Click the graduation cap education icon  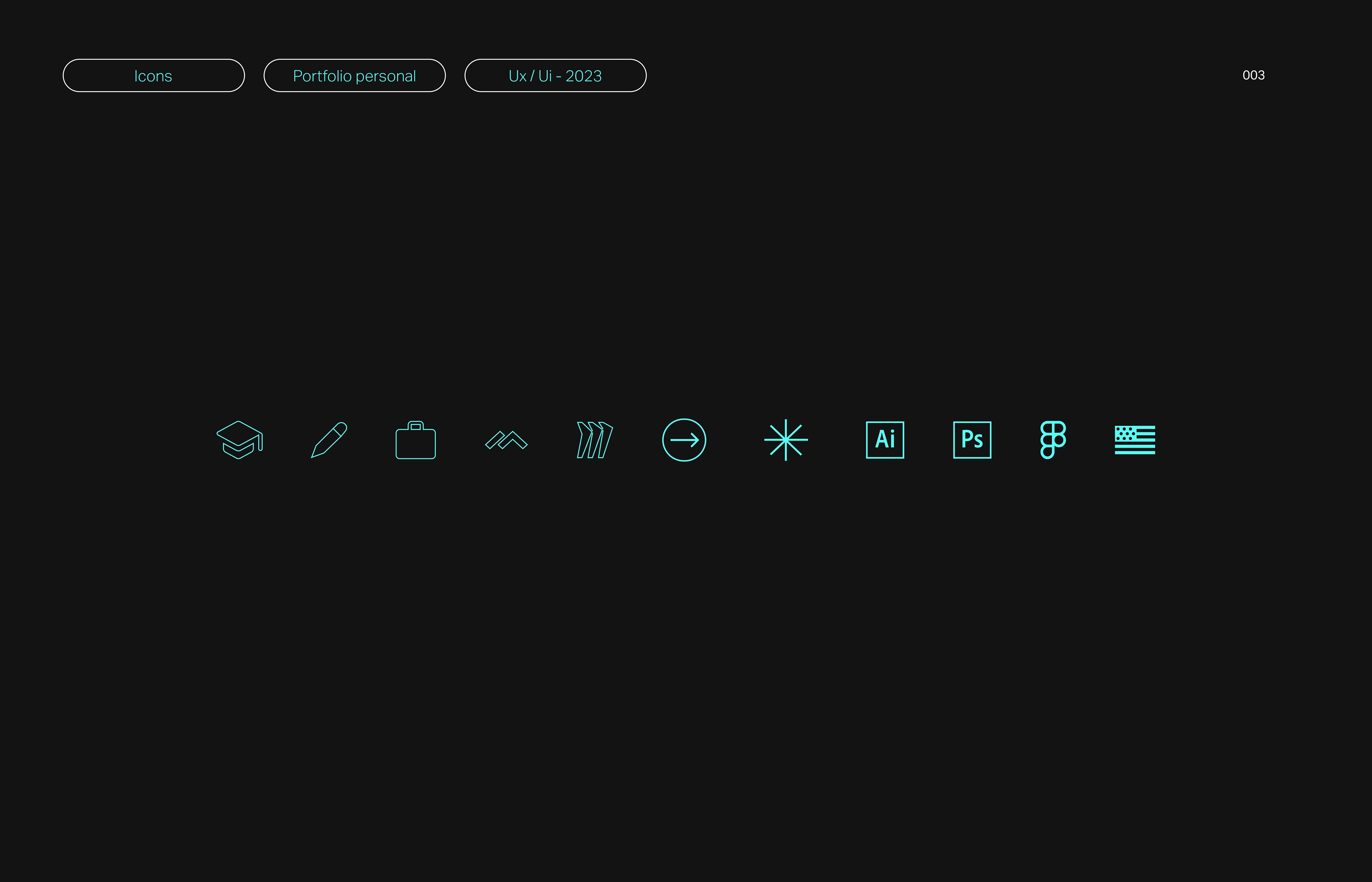point(239,440)
